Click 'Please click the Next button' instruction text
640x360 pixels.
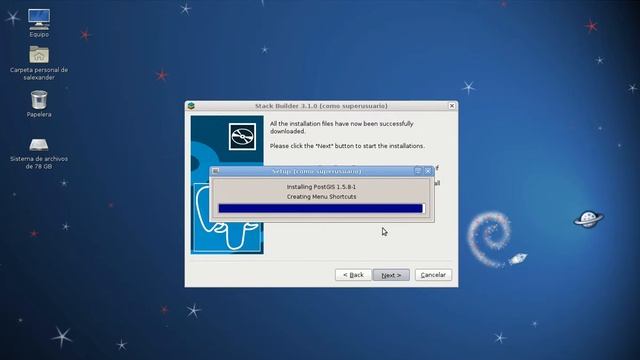click(347, 146)
